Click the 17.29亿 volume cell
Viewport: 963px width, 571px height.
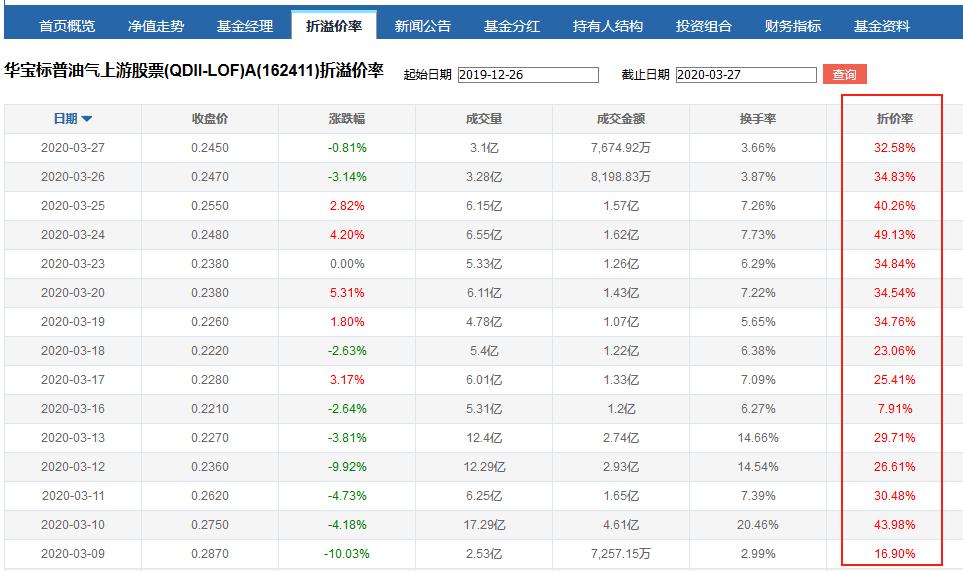click(484, 525)
